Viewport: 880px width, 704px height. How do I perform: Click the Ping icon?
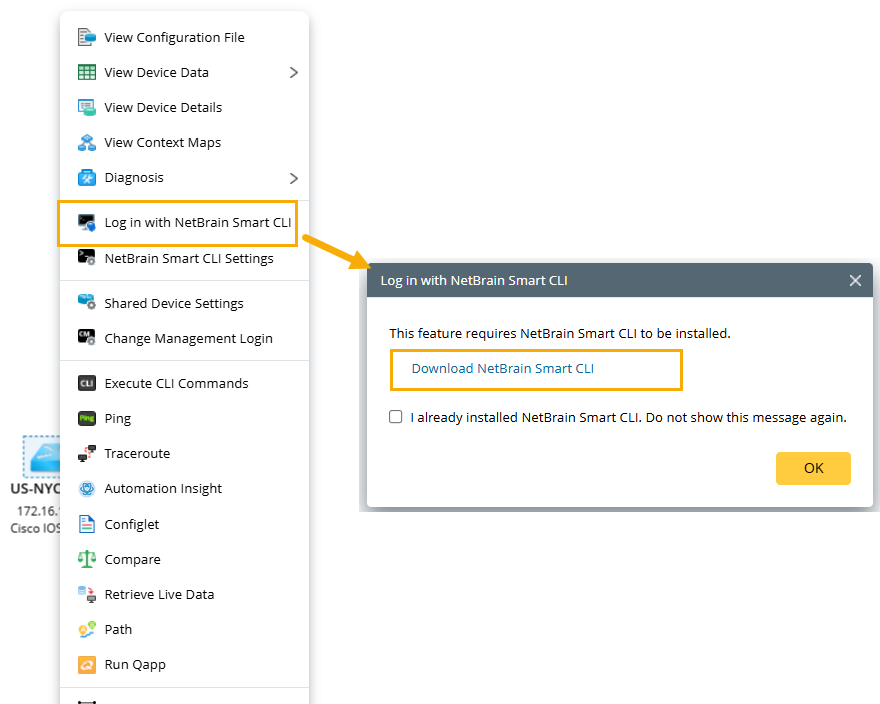click(87, 419)
